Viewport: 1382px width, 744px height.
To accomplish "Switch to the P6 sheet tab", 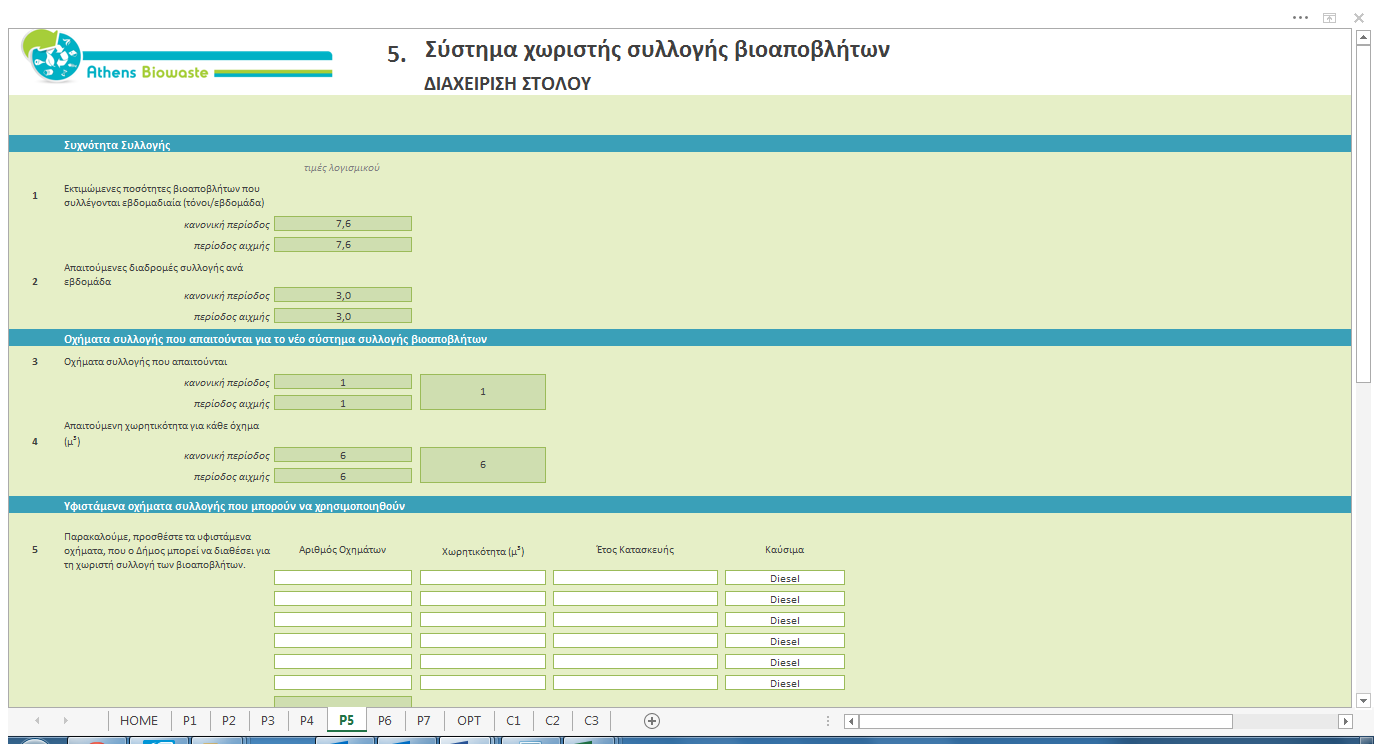I will coord(385,720).
